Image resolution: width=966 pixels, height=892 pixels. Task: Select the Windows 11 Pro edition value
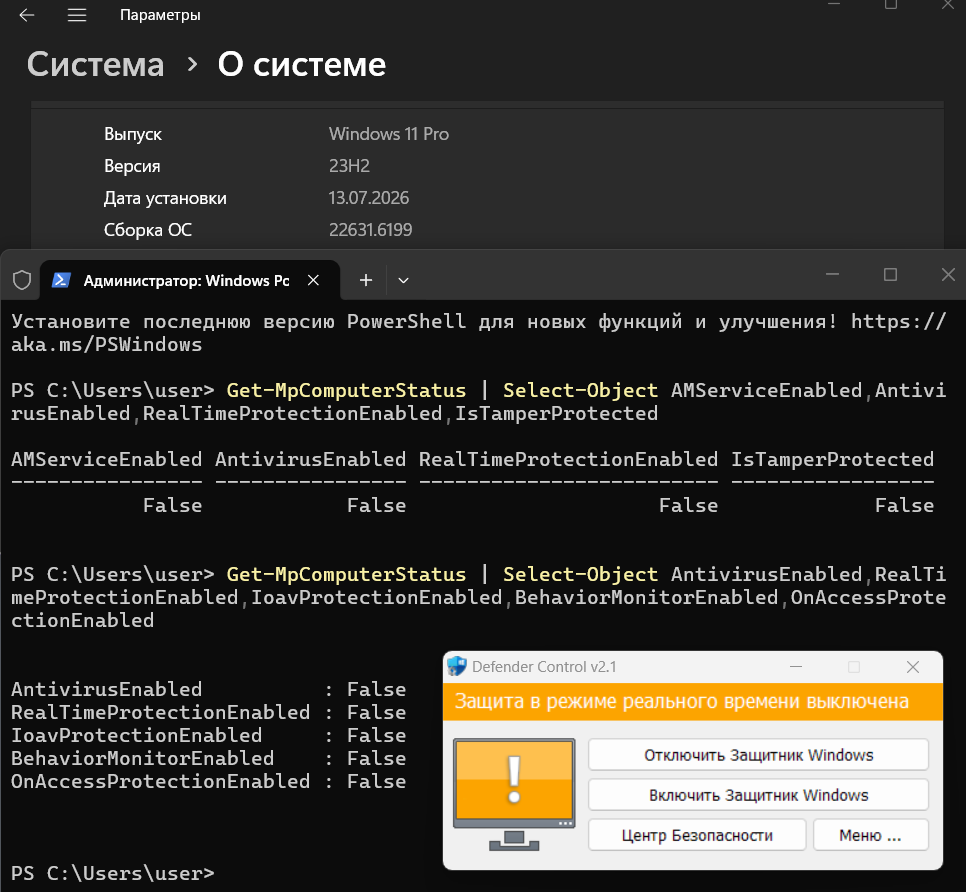point(389,134)
